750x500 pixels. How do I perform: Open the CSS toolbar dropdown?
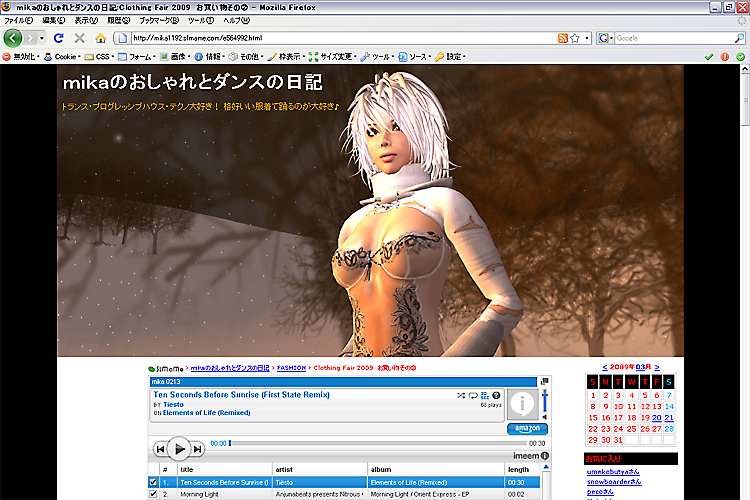coord(99,56)
